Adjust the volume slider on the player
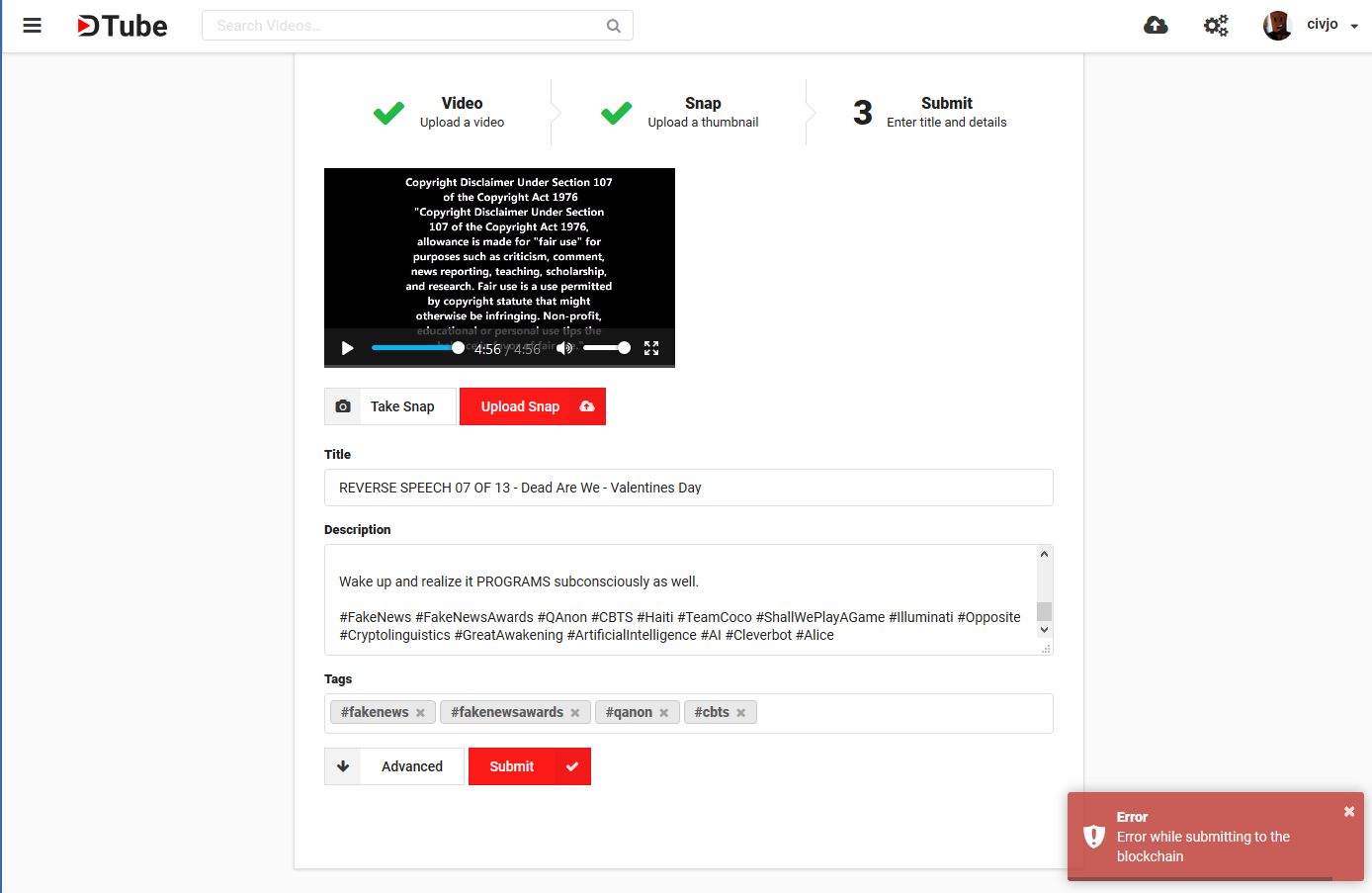Screen dimensions: 1372x893 click(x=607, y=348)
